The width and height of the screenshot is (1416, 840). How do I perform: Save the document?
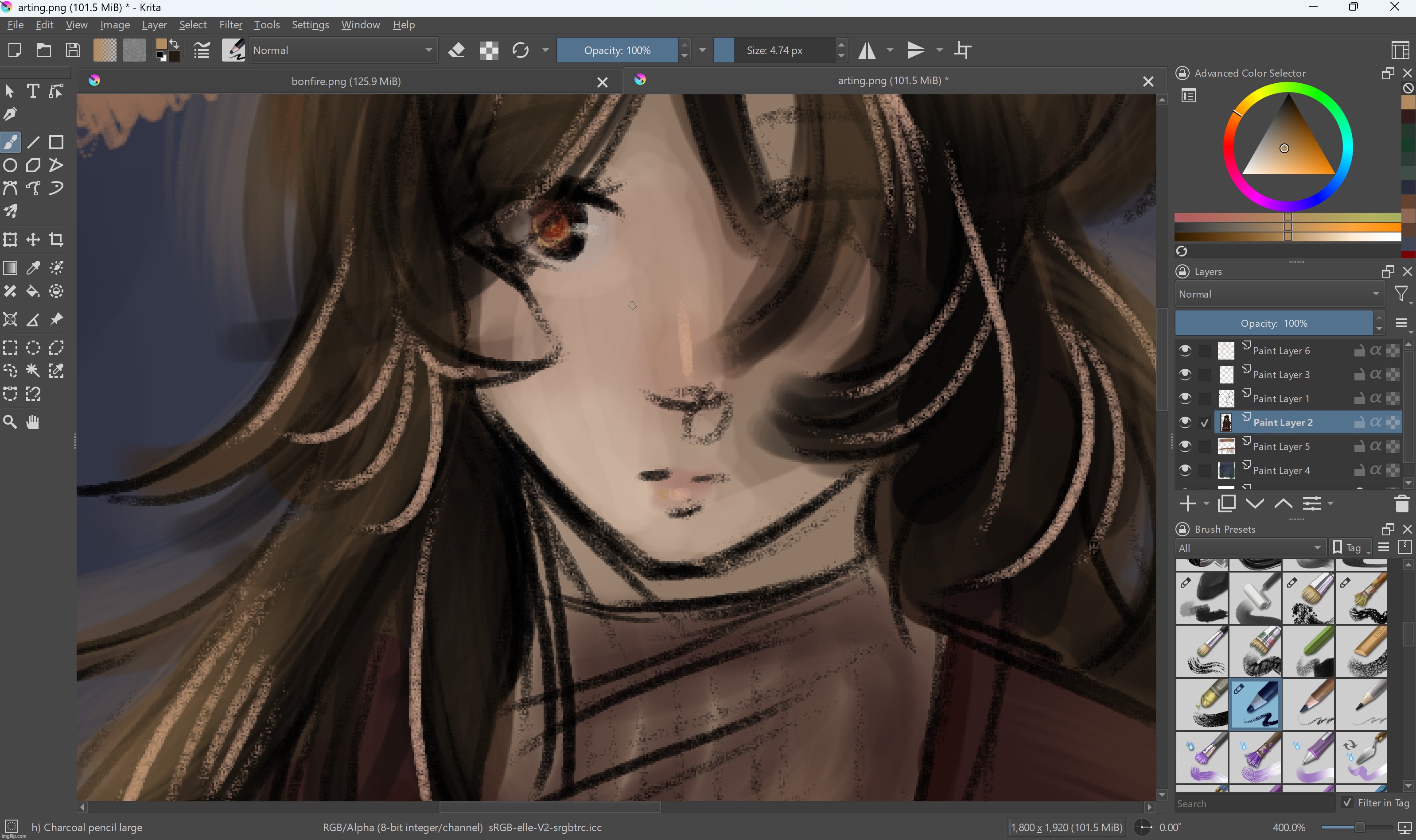tap(73, 50)
